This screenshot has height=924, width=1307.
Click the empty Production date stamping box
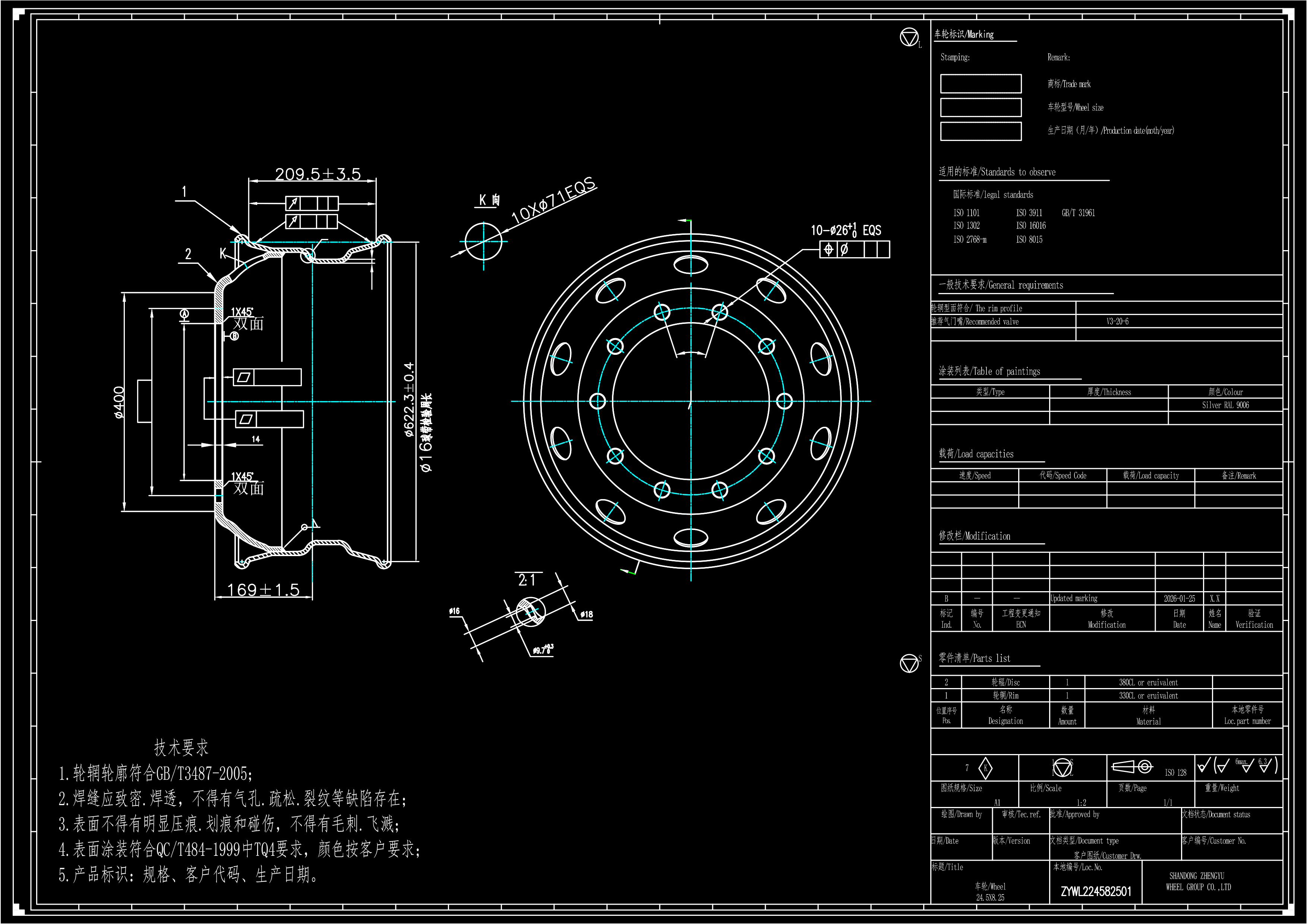(x=980, y=131)
